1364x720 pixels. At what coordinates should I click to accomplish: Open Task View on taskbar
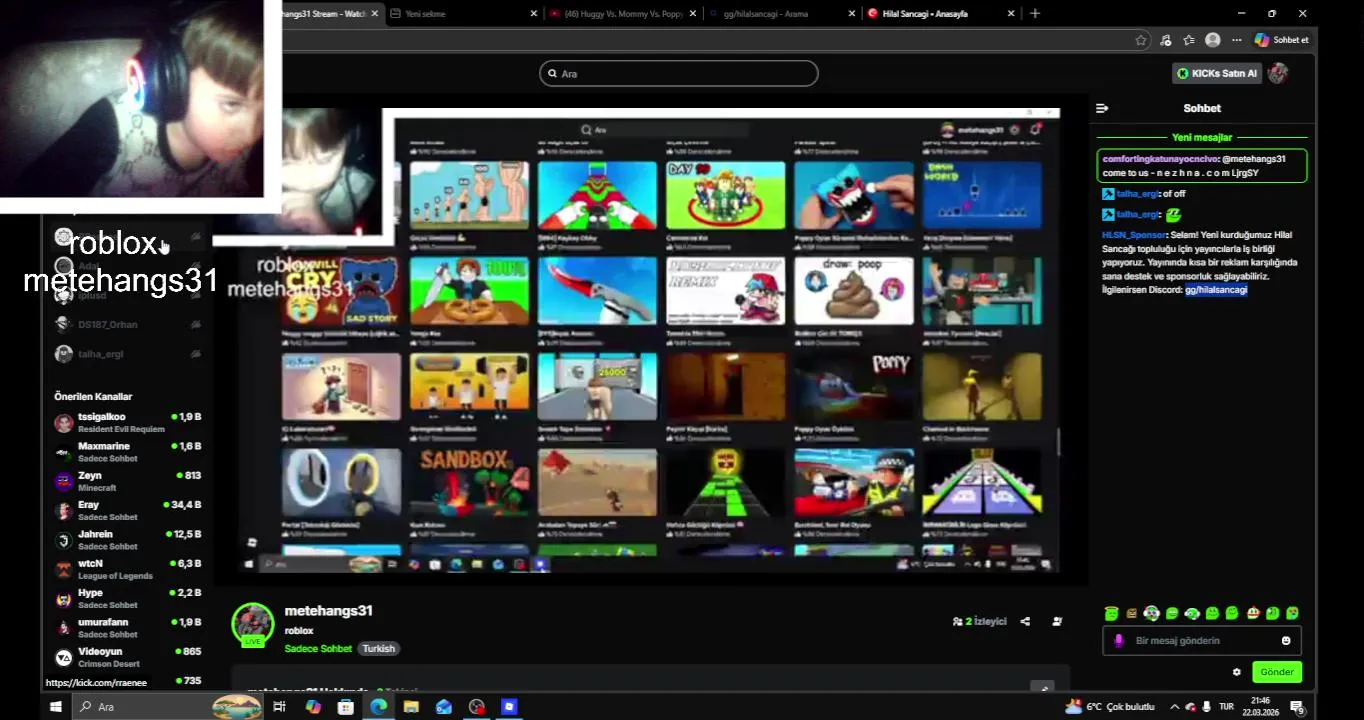[279, 707]
